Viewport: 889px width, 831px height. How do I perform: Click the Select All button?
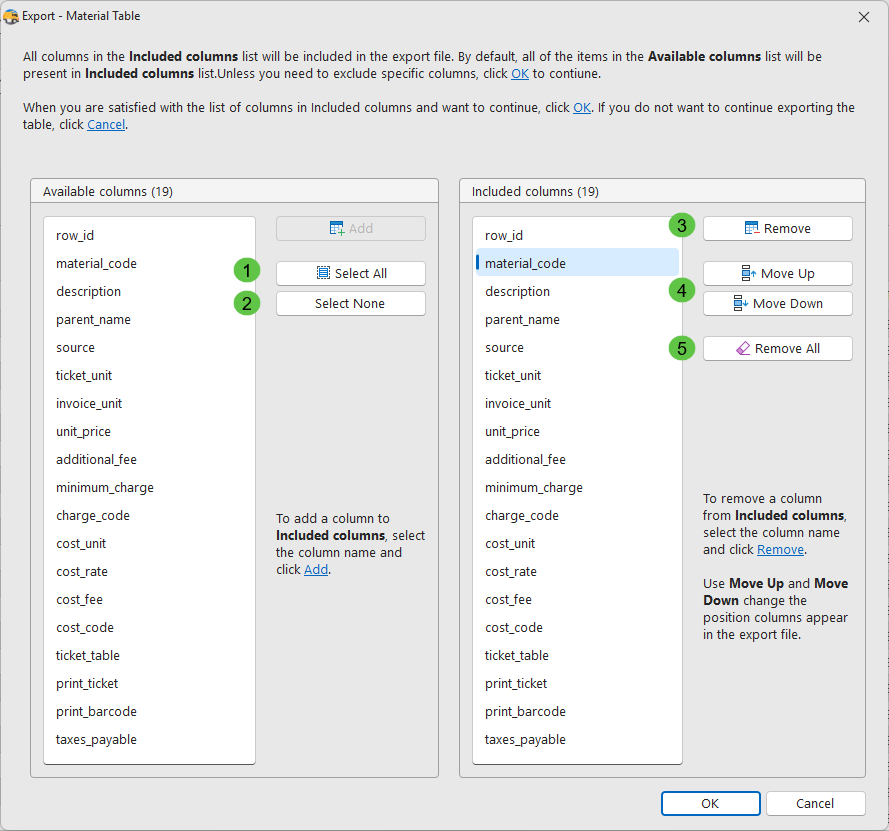pos(350,273)
